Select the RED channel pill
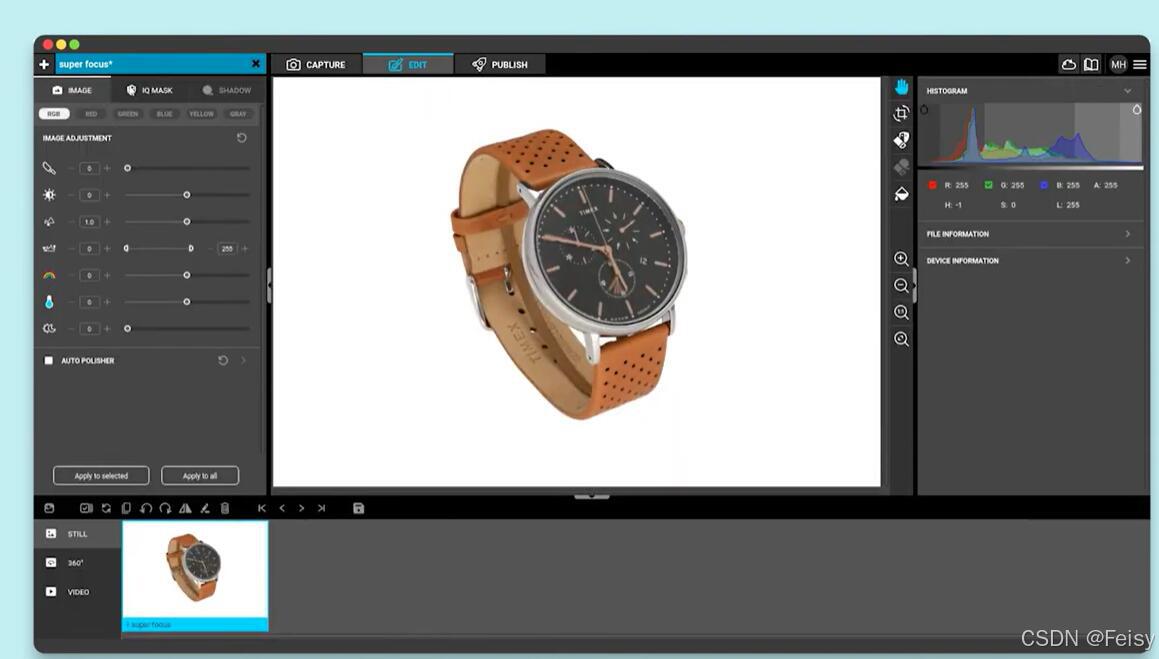Screen dimensions: 1159x659 91,114
